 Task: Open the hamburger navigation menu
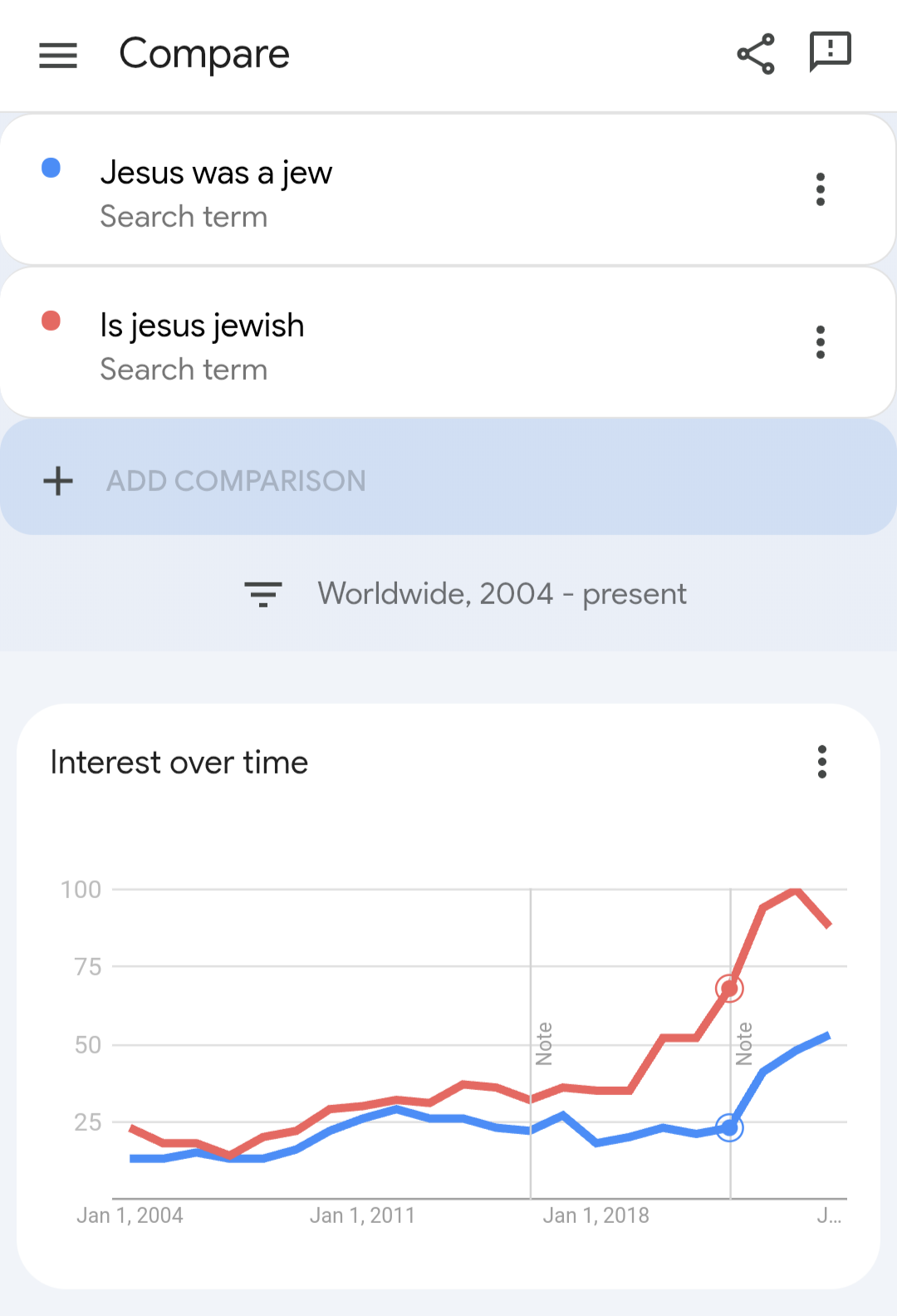pos(58,56)
